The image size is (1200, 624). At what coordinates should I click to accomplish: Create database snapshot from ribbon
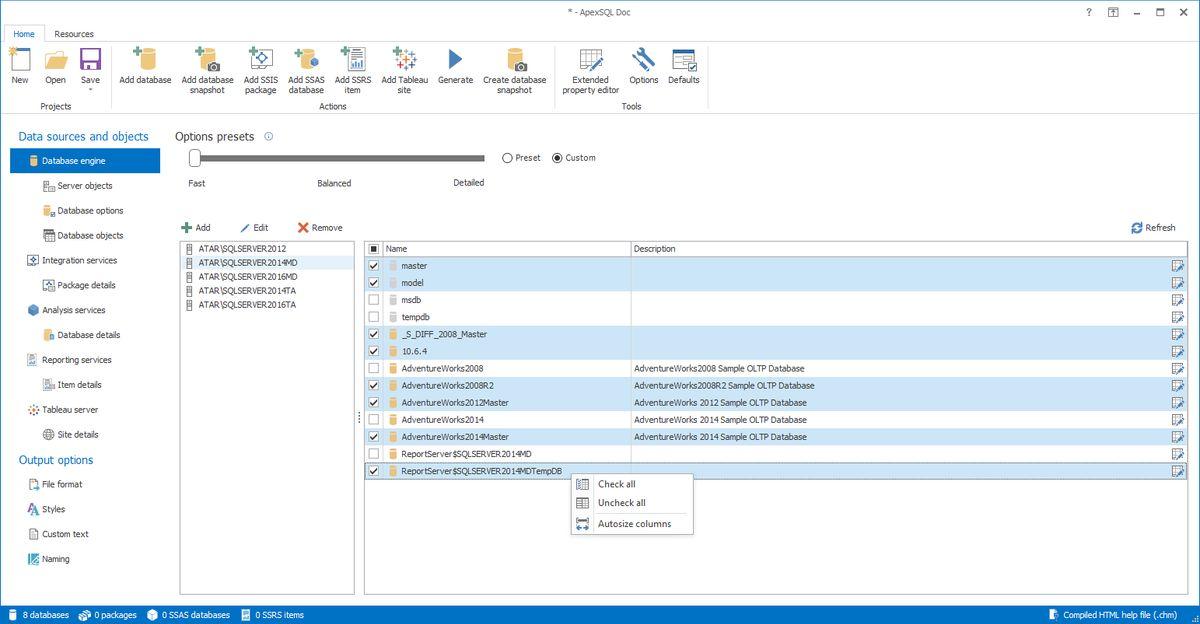coord(515,70)
